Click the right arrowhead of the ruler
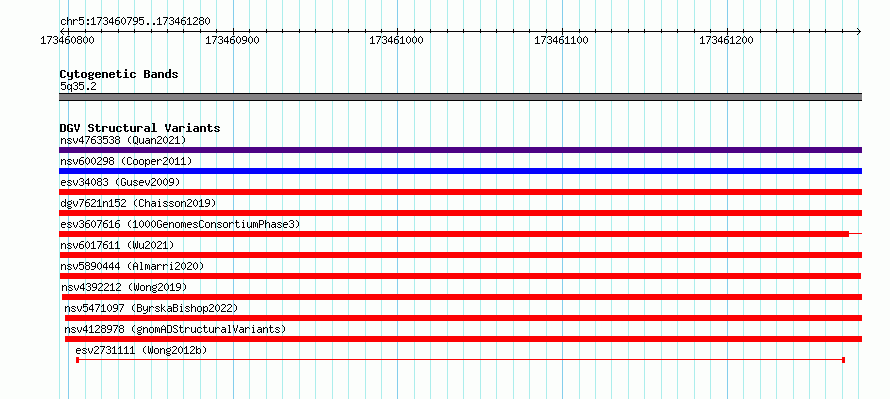890x399 pixels. tap(859, 31)
